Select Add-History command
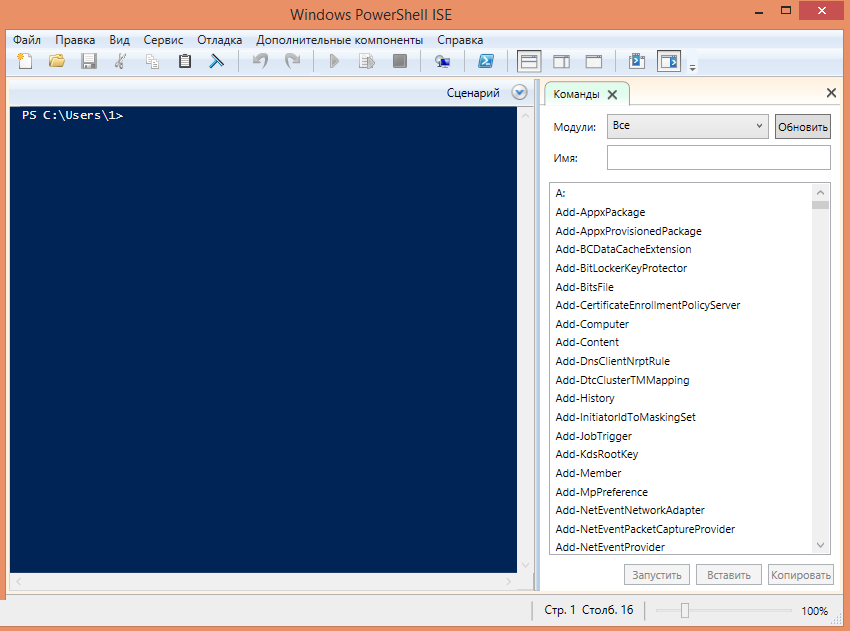This screenshot has height=631, width=850. point(585,398)
